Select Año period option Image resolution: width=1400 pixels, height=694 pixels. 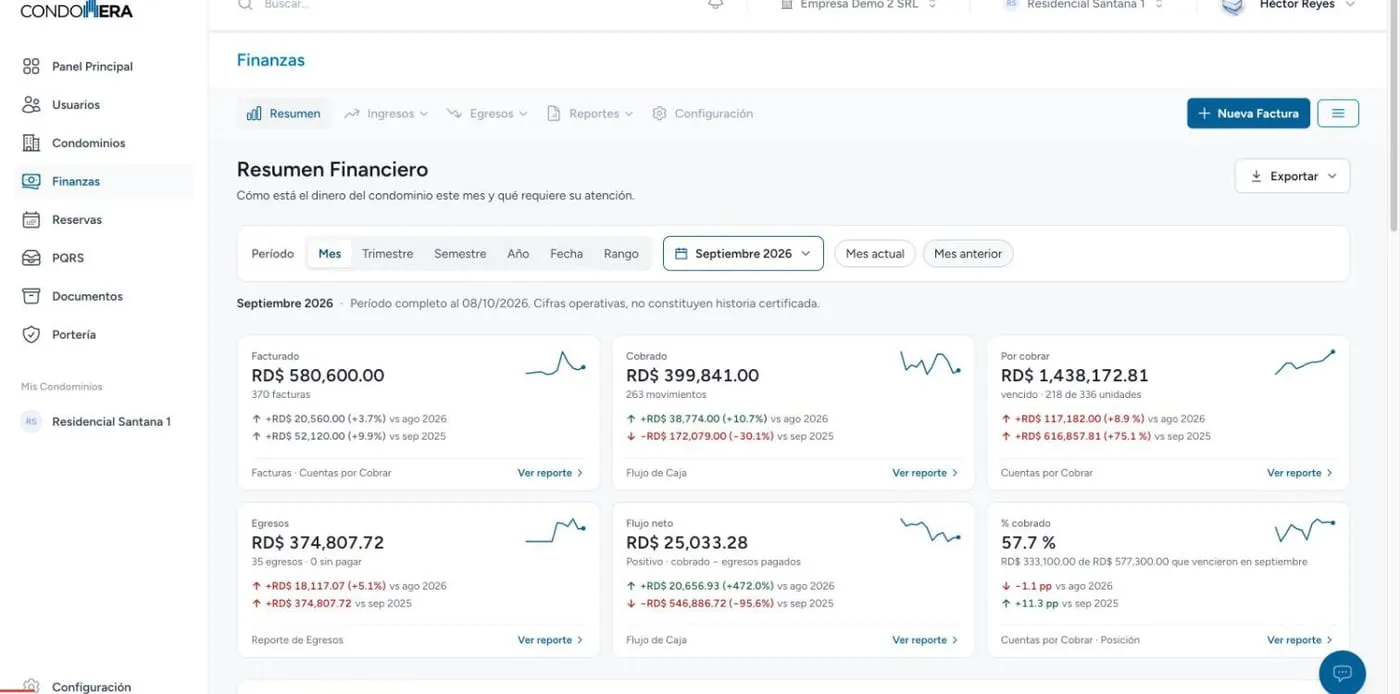pyautogui.click(x=518, y=253)
